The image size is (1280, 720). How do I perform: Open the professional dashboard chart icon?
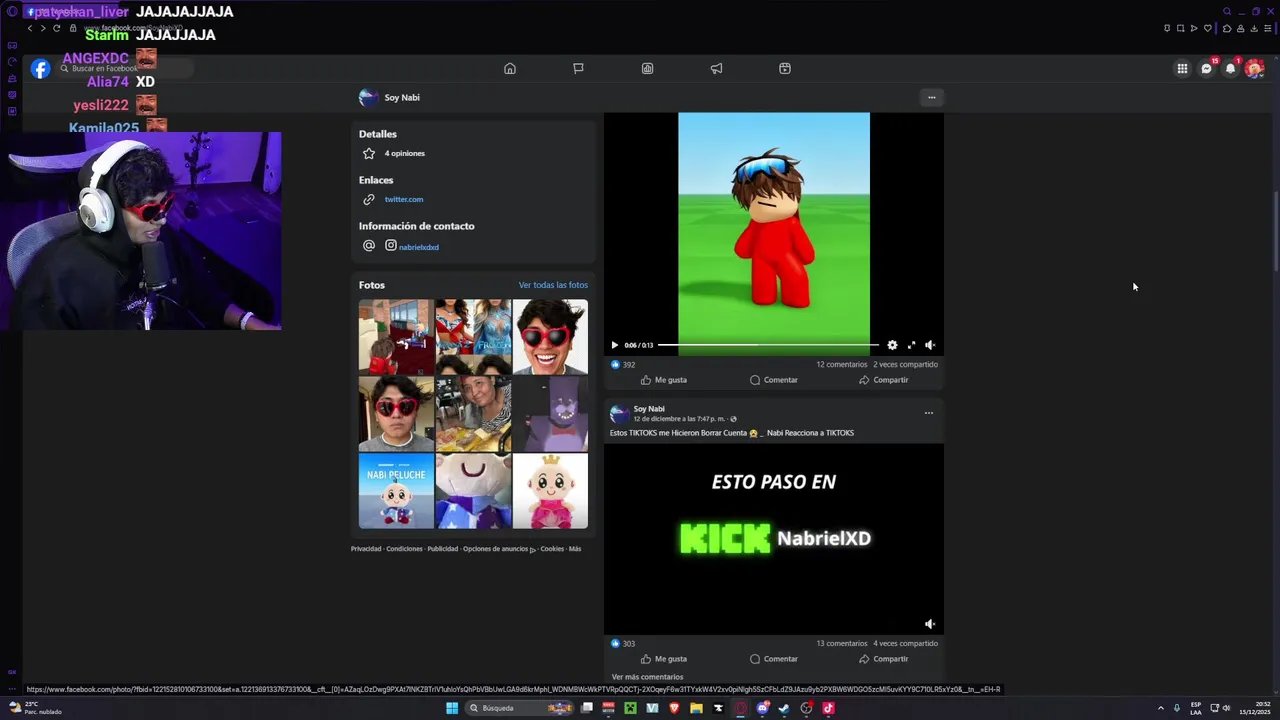click(648, 69)
